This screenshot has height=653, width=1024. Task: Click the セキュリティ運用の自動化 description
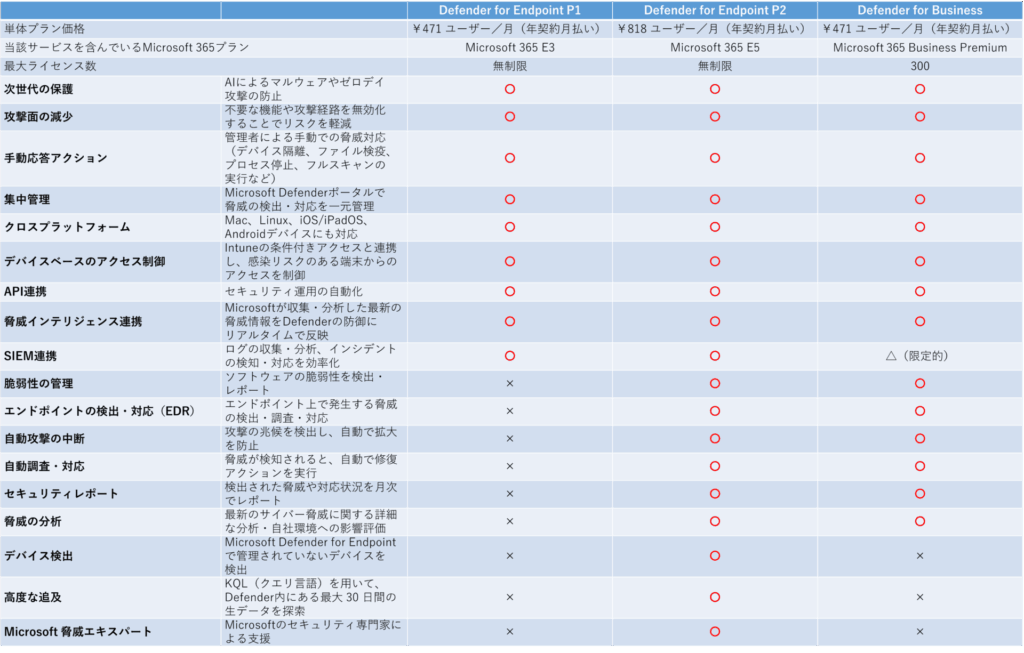pos(293,291)
